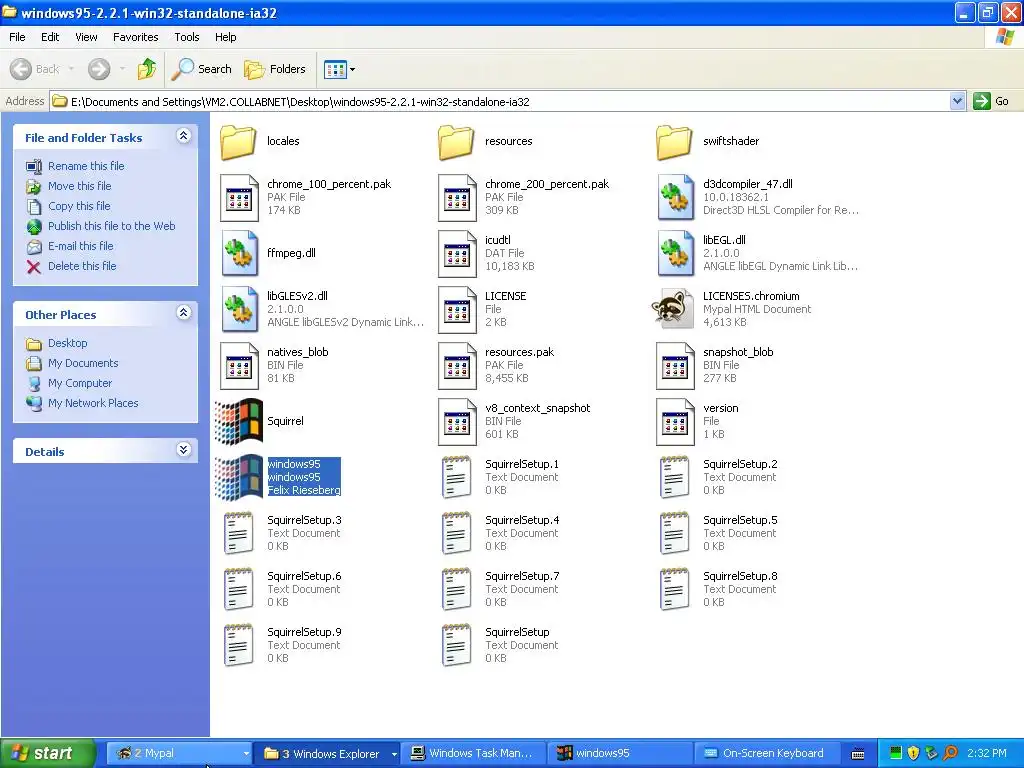
Task: Select SquirrelSetup.1 text document icon
Action: point(456,477)
